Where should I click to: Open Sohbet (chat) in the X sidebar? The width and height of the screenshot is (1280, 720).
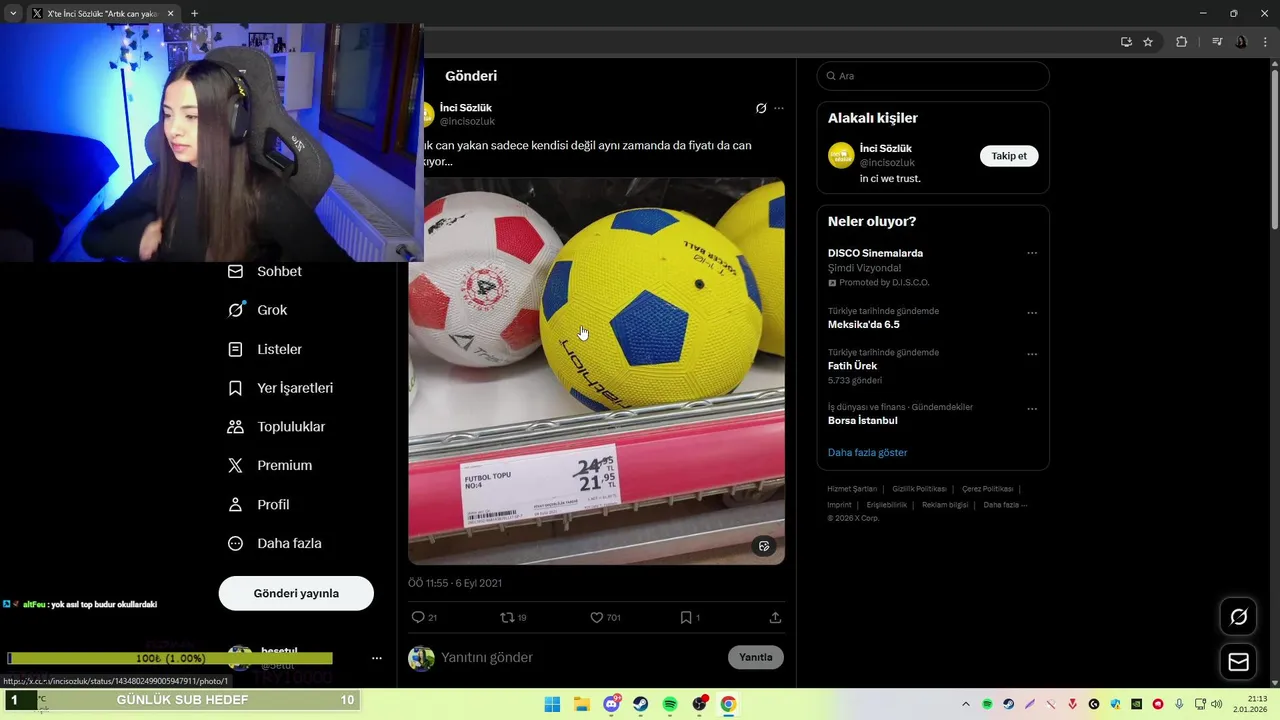(279, 271)
